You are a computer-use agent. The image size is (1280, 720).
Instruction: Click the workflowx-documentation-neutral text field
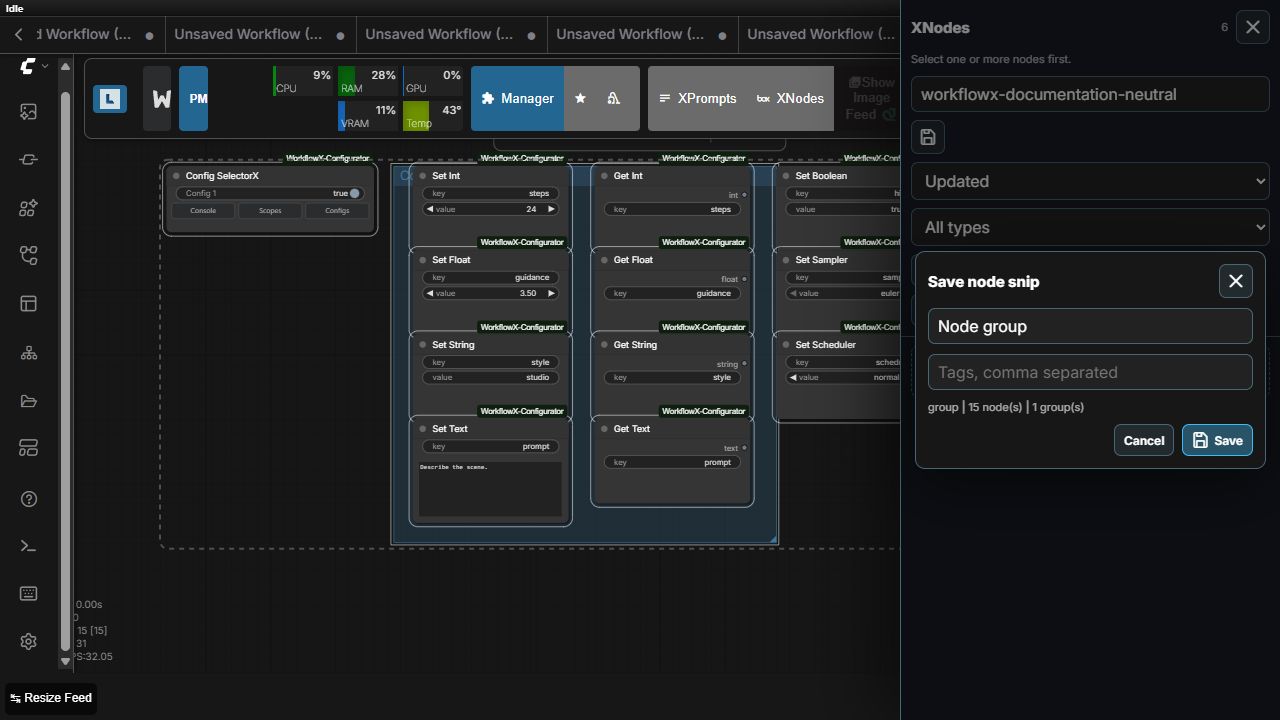coord(1090,94)
